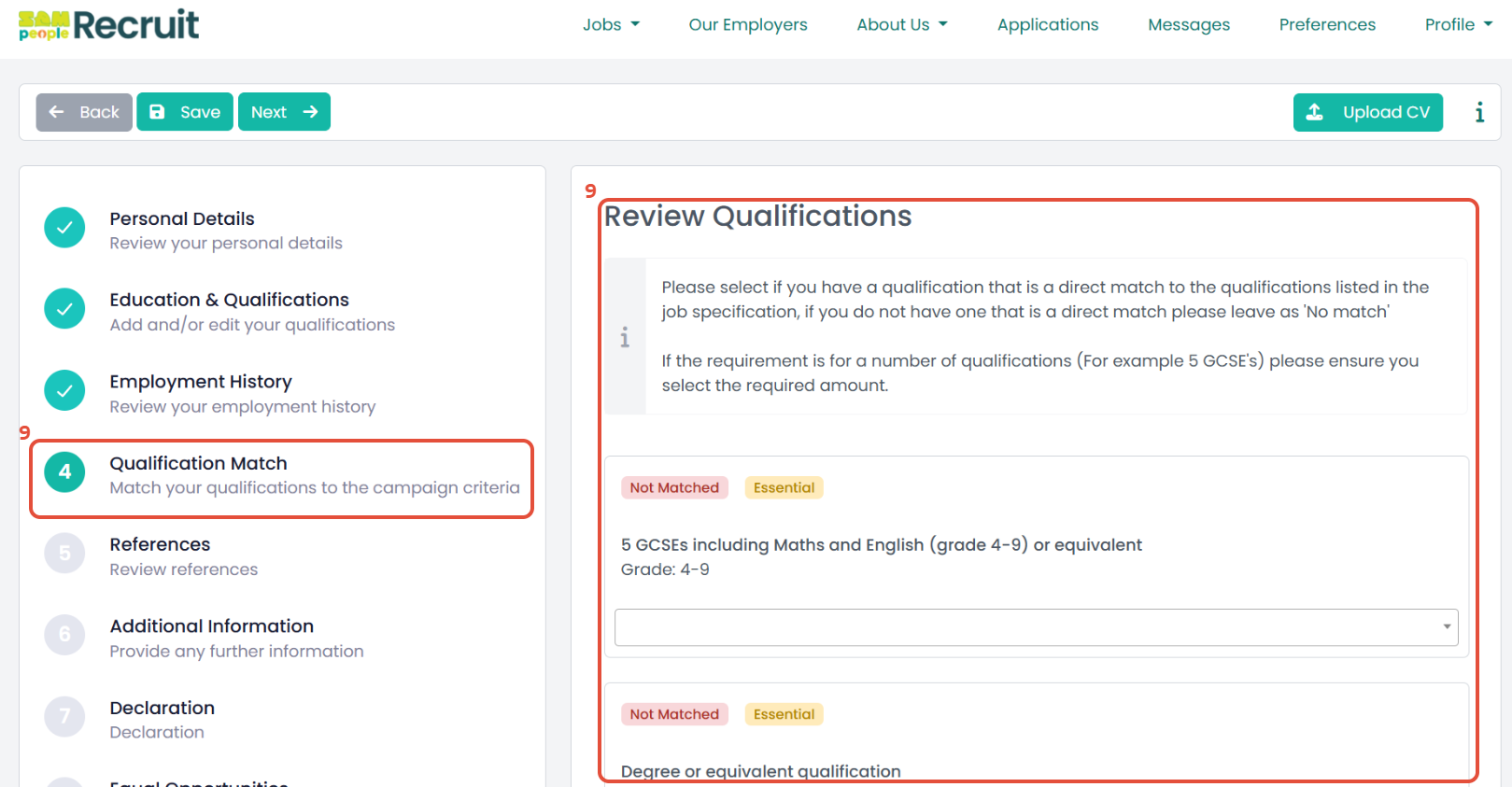1512x787 pixels.
Task: Click the info icon in the instructions box
Action: tap(625, 337)
